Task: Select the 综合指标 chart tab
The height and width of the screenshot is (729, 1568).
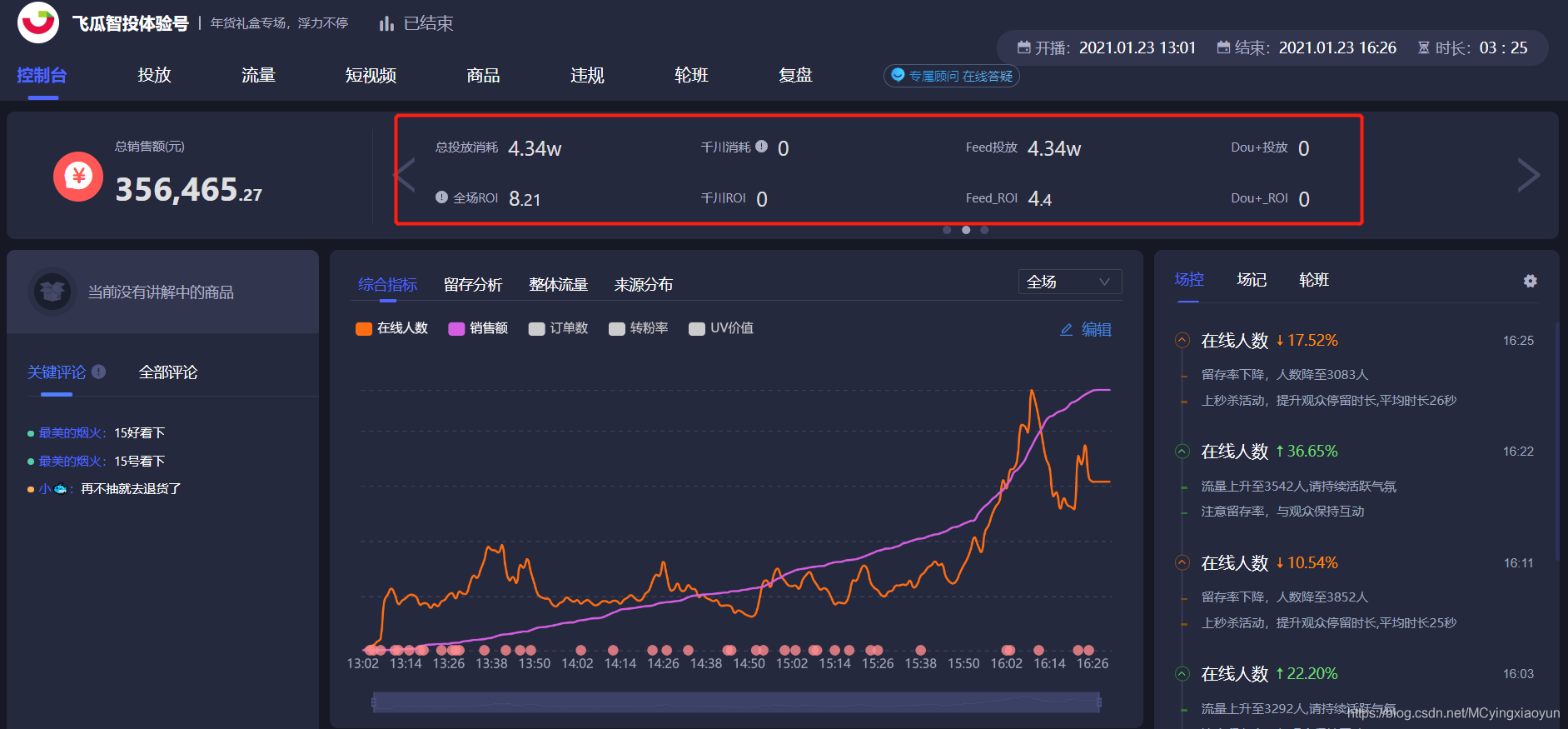Action: pyautogui.click(x=388, y=285)
